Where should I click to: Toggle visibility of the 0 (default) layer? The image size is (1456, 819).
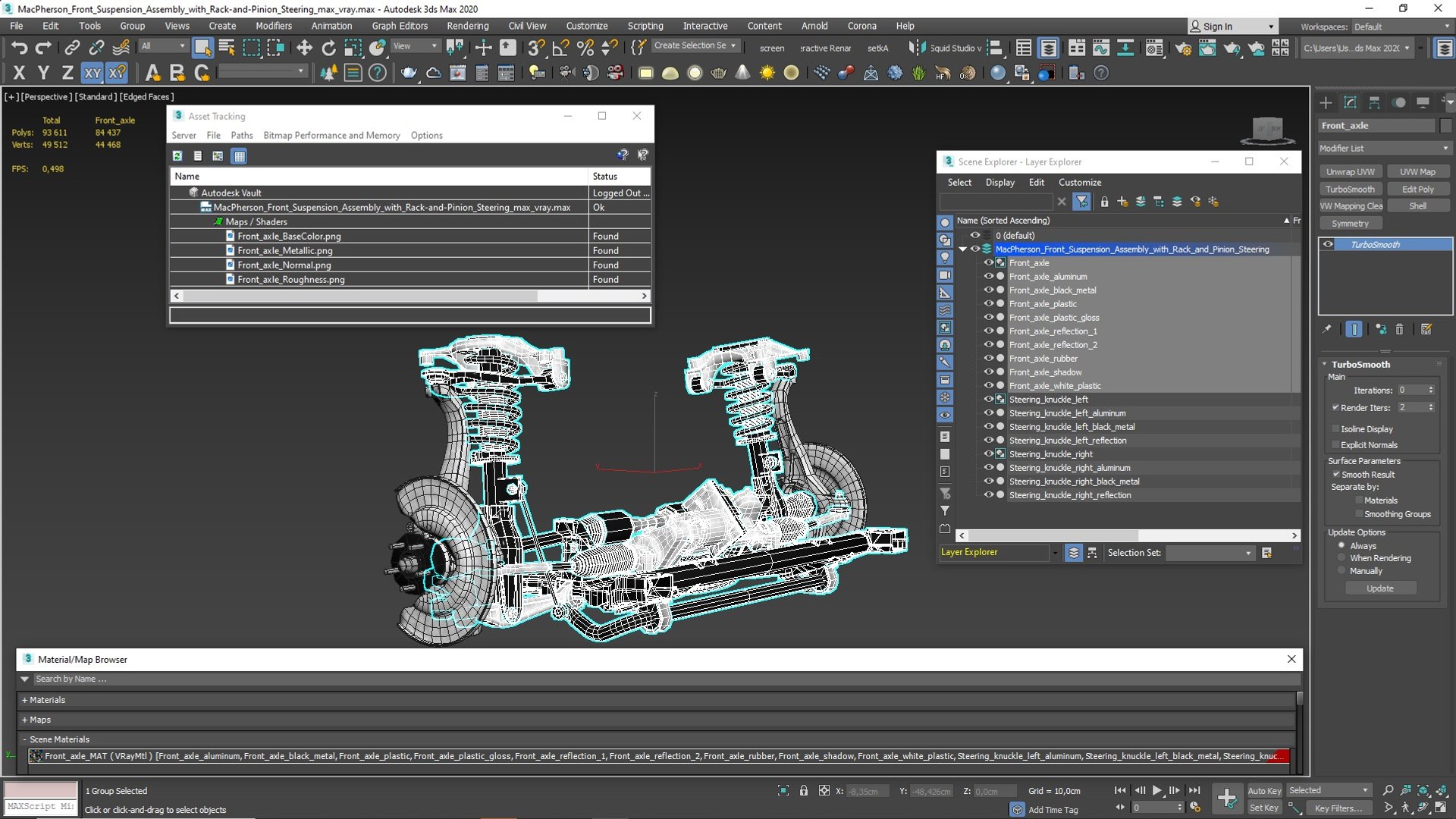point(975,236)
